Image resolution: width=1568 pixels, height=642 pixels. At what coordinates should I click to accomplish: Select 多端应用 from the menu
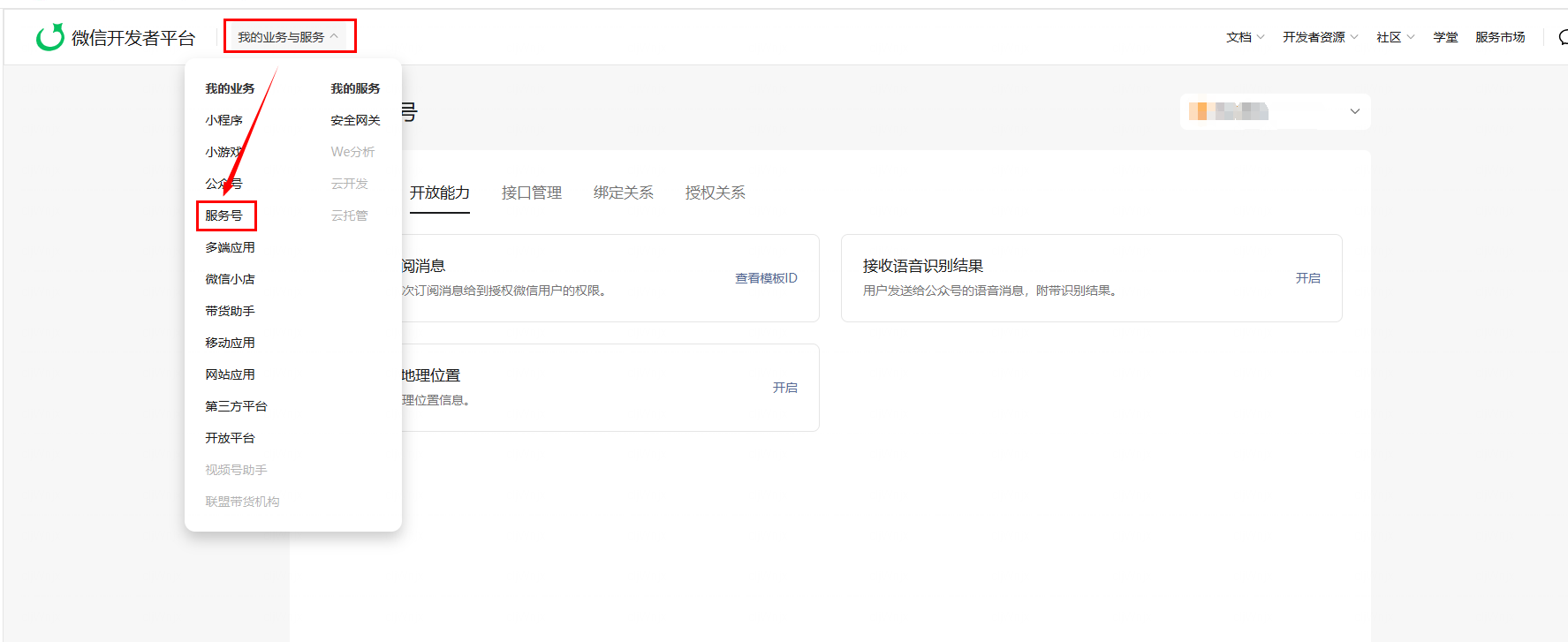(x=231, y=247)
